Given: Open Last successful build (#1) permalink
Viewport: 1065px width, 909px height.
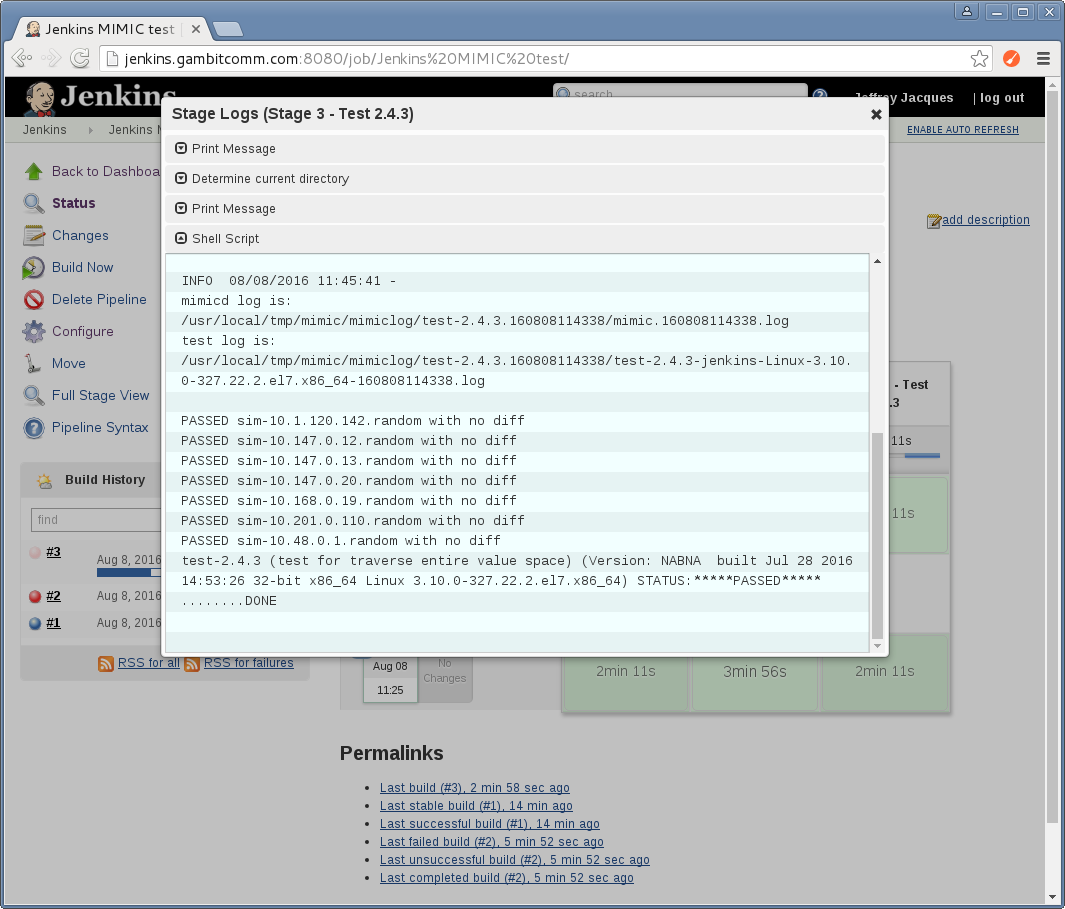Looking at the screenshot, I should 490,823.
